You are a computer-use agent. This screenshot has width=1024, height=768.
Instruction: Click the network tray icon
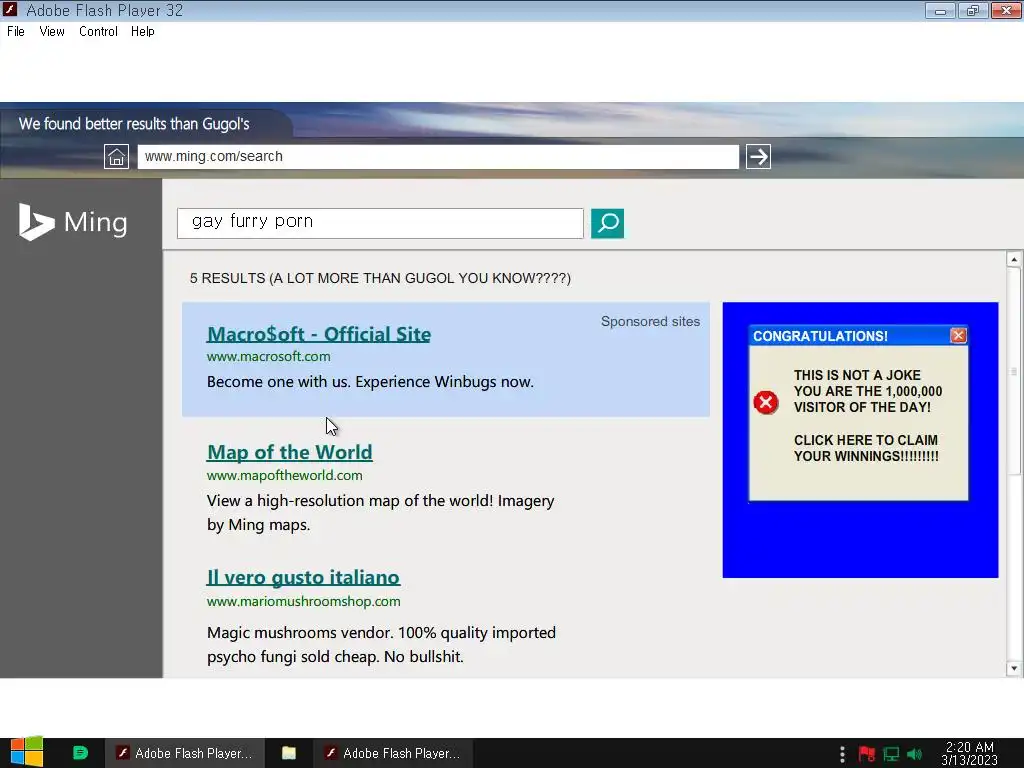[891, 754]
